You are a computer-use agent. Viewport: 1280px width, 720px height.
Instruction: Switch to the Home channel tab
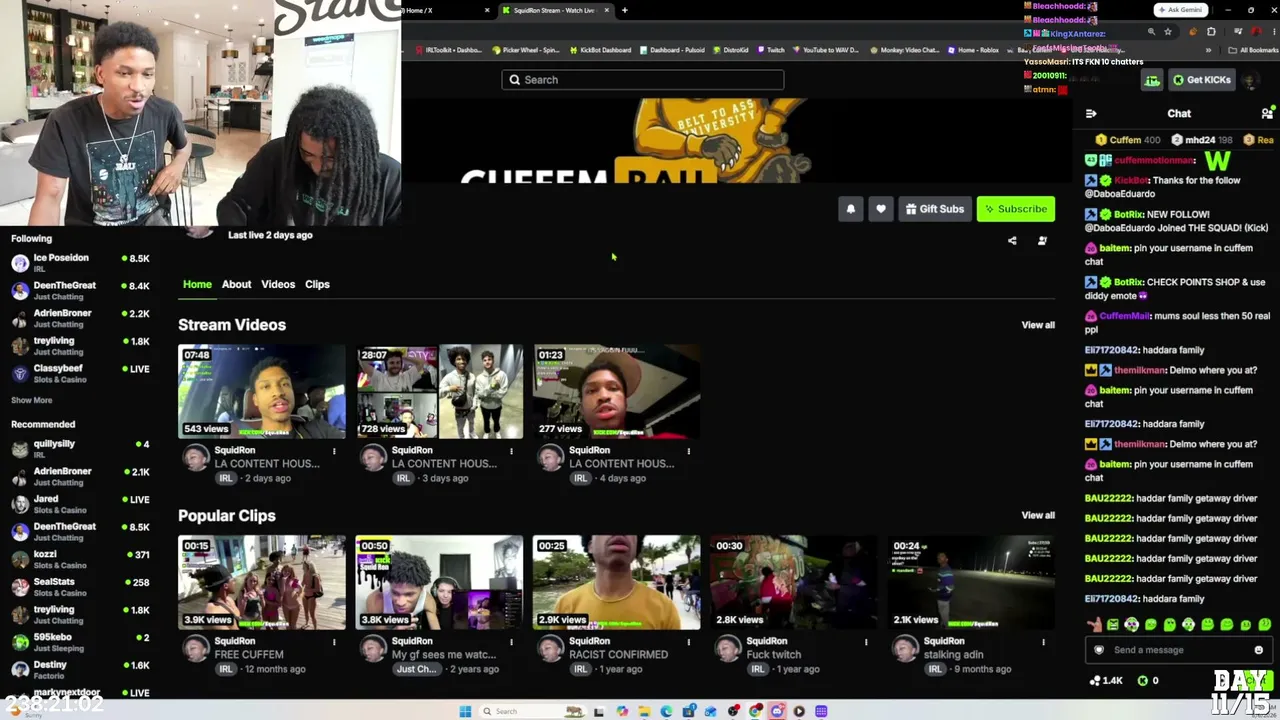(197, 284)
